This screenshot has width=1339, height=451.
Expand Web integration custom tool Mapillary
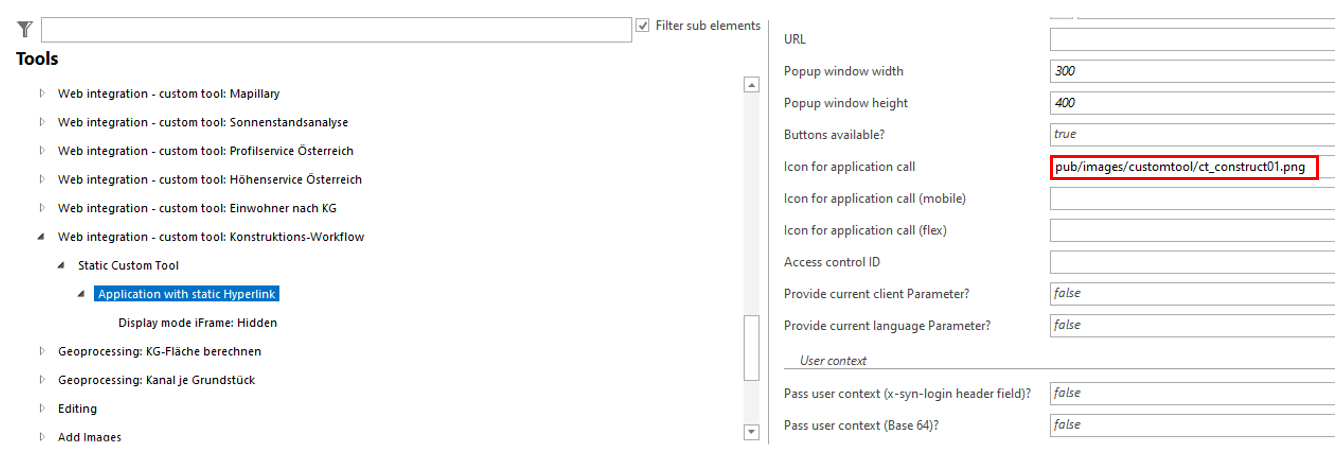pyautogui.click(x=42, y=94)
